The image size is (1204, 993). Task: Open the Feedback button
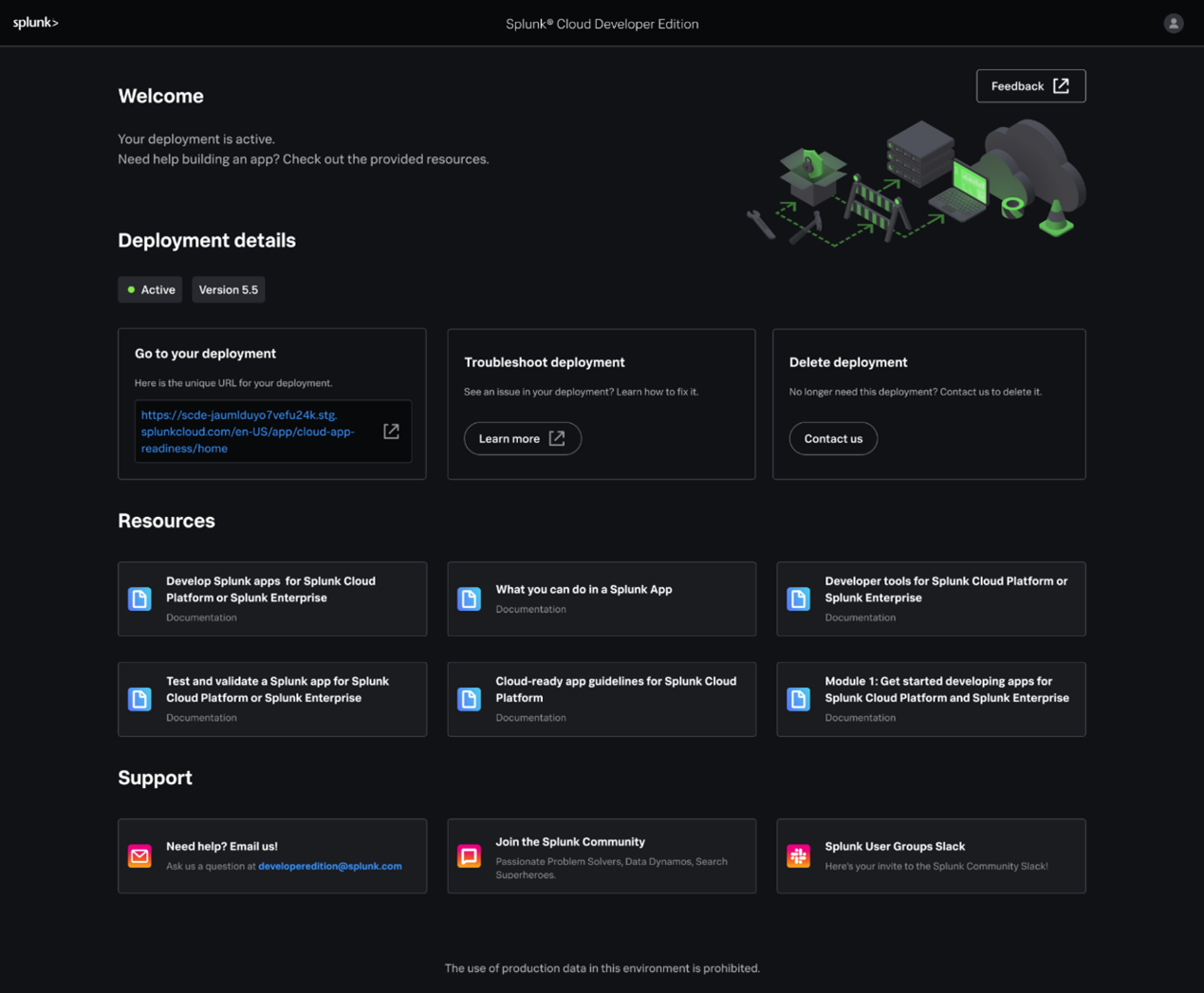[x=1030, y=85]
